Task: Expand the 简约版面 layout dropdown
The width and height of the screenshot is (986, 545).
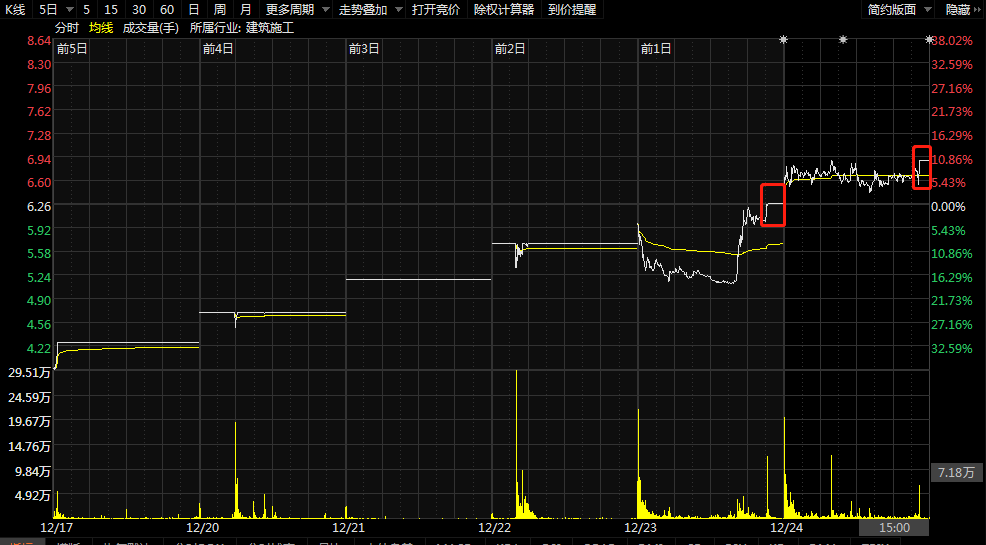Action: pyautogui.click(x=899, y=9)
